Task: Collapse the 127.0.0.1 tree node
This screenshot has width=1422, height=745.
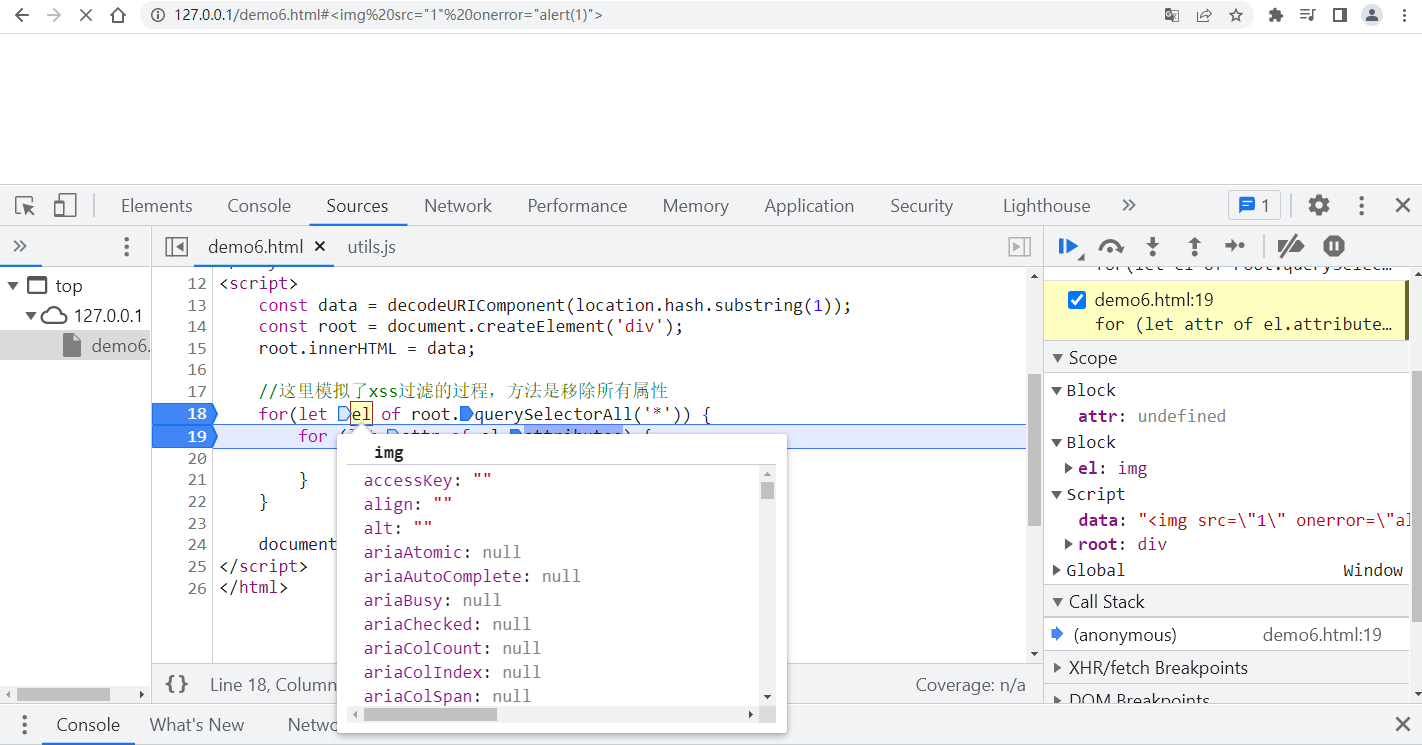Action: pyautogui.click(x=32, y=316)
